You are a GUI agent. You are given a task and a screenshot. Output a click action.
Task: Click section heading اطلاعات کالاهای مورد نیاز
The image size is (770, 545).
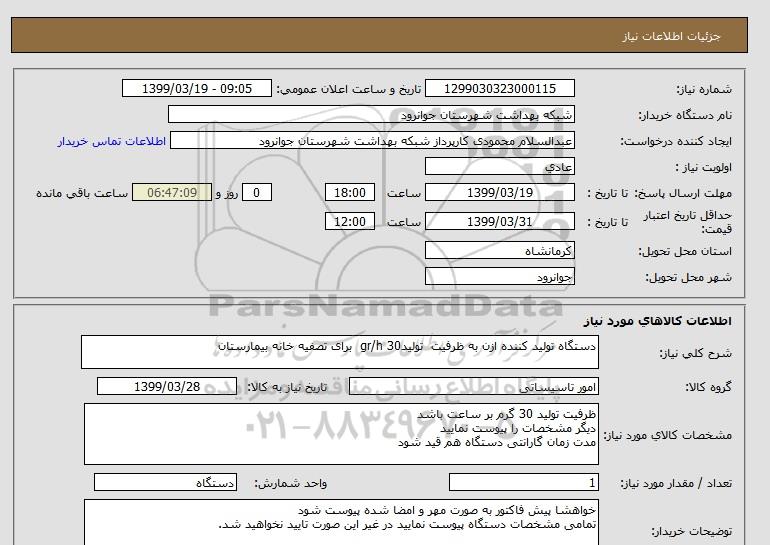click(658, 321)
